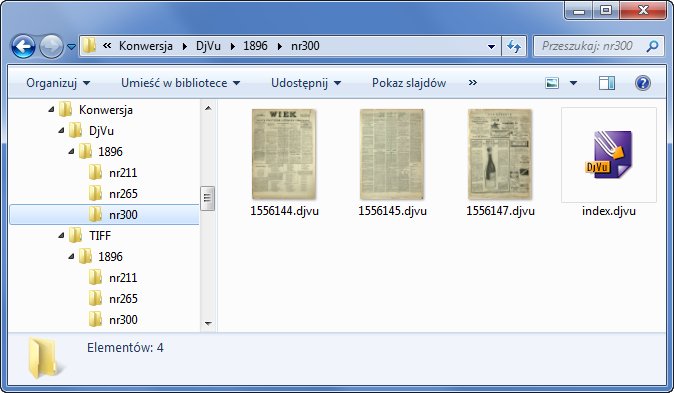Select 1556144.djvu thumbnail

(x=284, y=154)
